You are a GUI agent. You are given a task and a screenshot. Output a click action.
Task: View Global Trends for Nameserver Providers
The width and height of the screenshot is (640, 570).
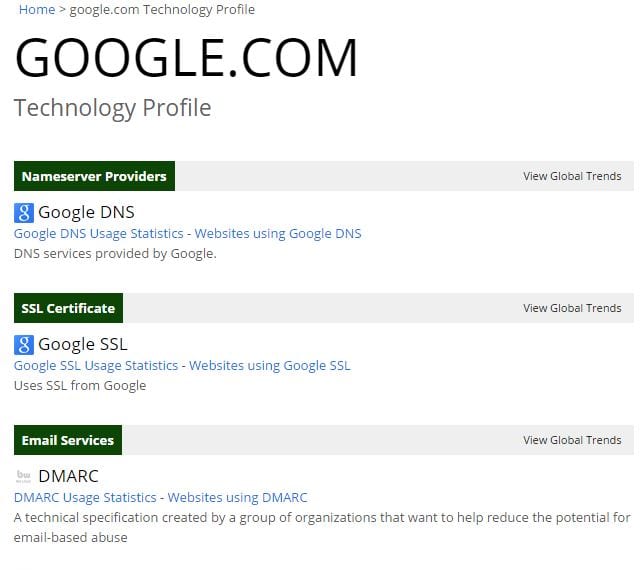pos(572,176)
